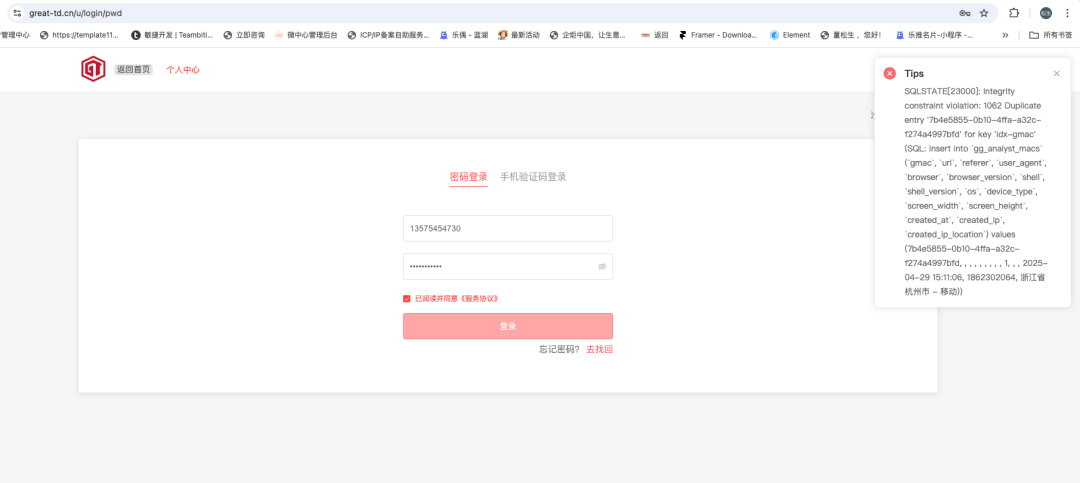Viewport: 1080px width, 483px height.
Task: Click the Tips notification title
Action: pyautogui.click(x=914, y=73)
